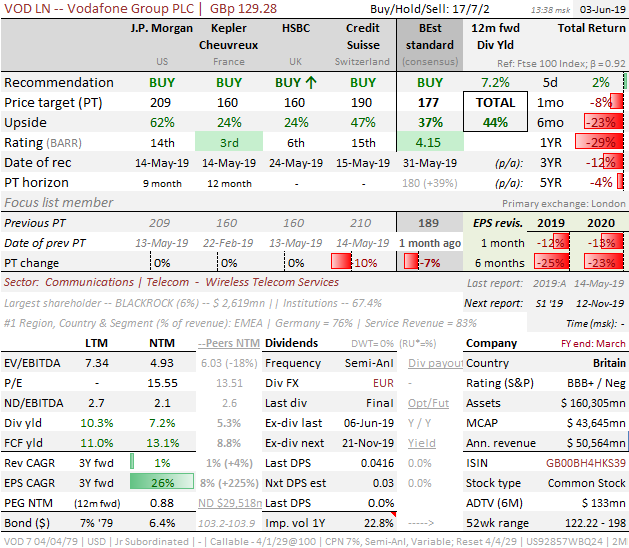Click the Div payout link
Viewport: 629px width, 548px height.
(435, 363)
